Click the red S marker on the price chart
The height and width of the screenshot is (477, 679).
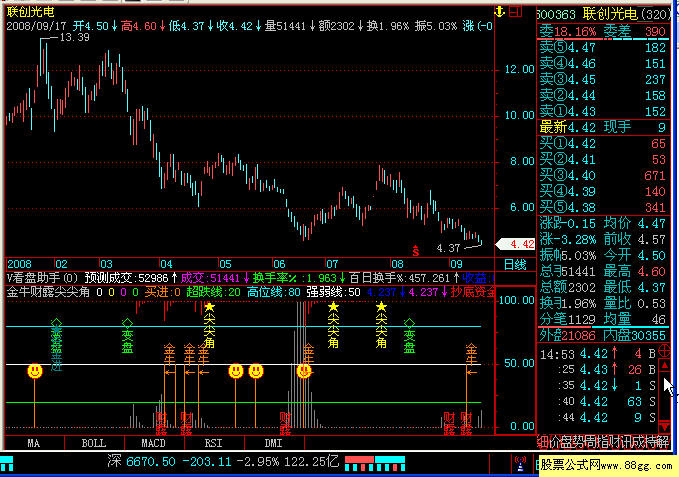coord(416,250)
